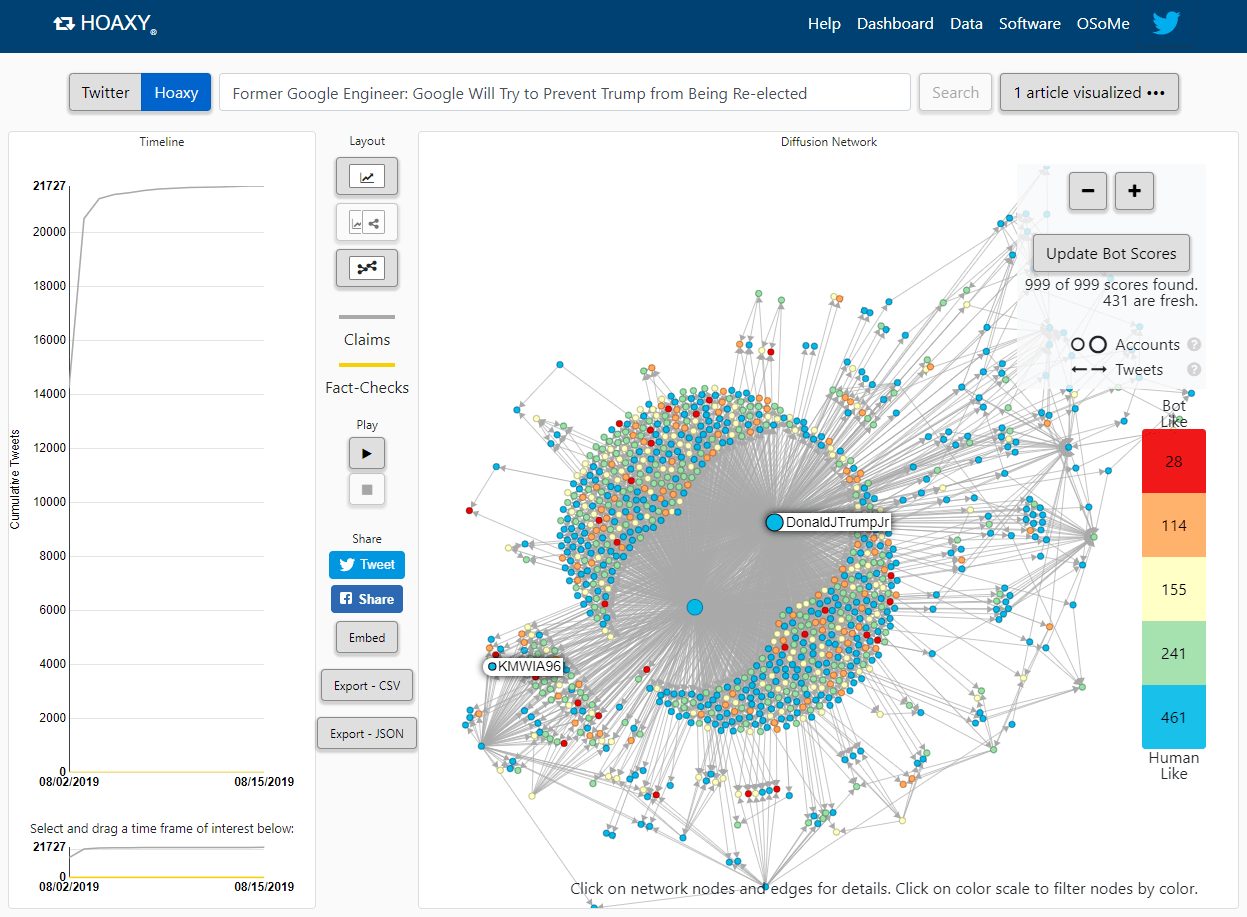Viewport: 1247px width, 917px height.
Task: Select the timeline-only layout icon
Action: tap(367, 177)
